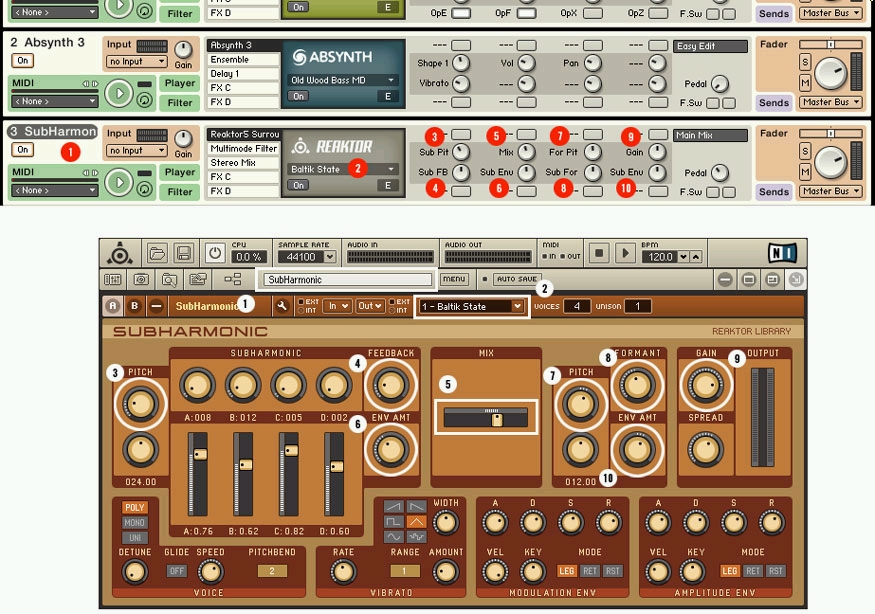Image resolution: width=875 pixels, height=614 pixels.
Task: Select the Delay 1 slot
Action: point(243,74)
